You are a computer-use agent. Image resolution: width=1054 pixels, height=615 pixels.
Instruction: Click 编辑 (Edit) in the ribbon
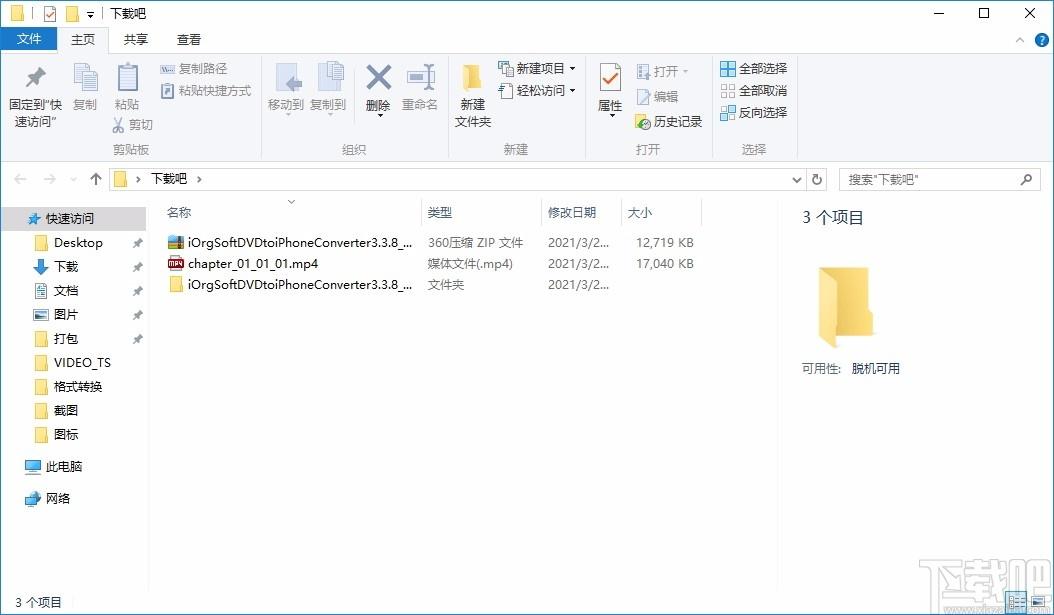pyautogui.click(x=657, y=97)
